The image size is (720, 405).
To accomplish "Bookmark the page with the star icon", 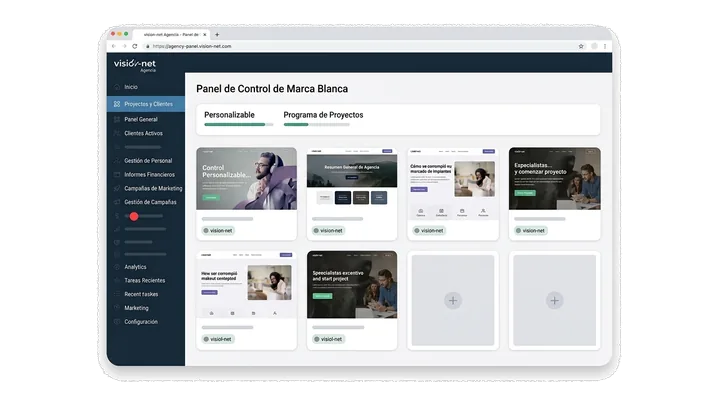I will pyautogui.click(x=581, y=46).
